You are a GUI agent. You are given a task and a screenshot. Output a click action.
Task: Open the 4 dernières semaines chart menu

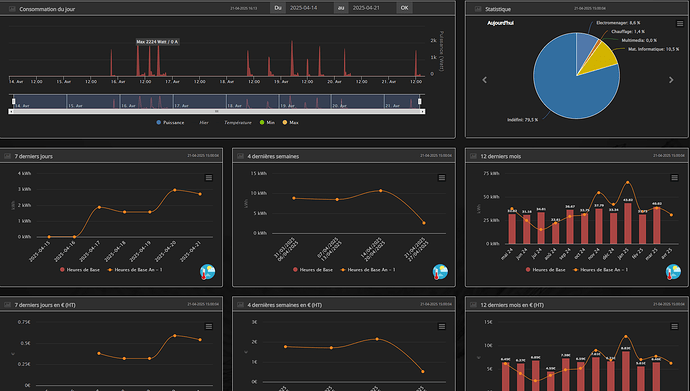[441, 178]
